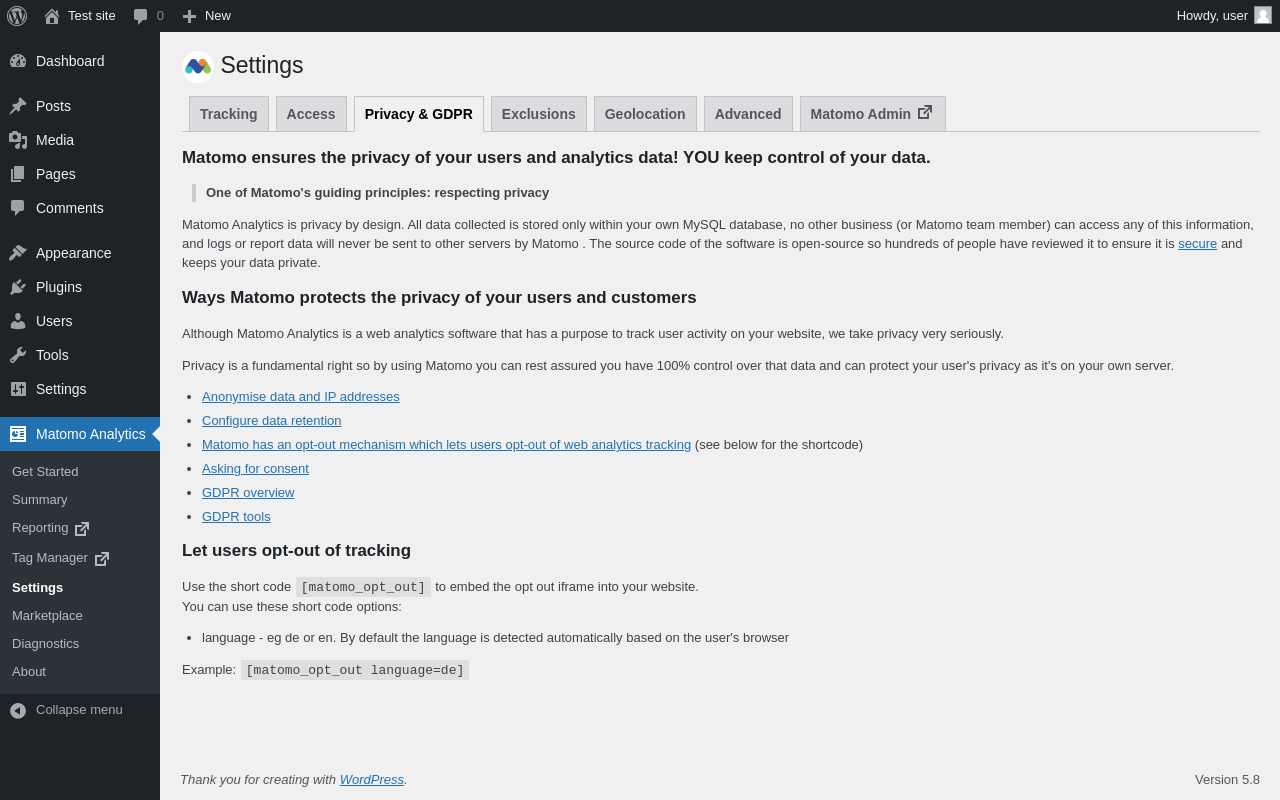Open the Matomo Admin external tab
The height and width of the screenshot is (800, 1280).
tap(871, 114)
